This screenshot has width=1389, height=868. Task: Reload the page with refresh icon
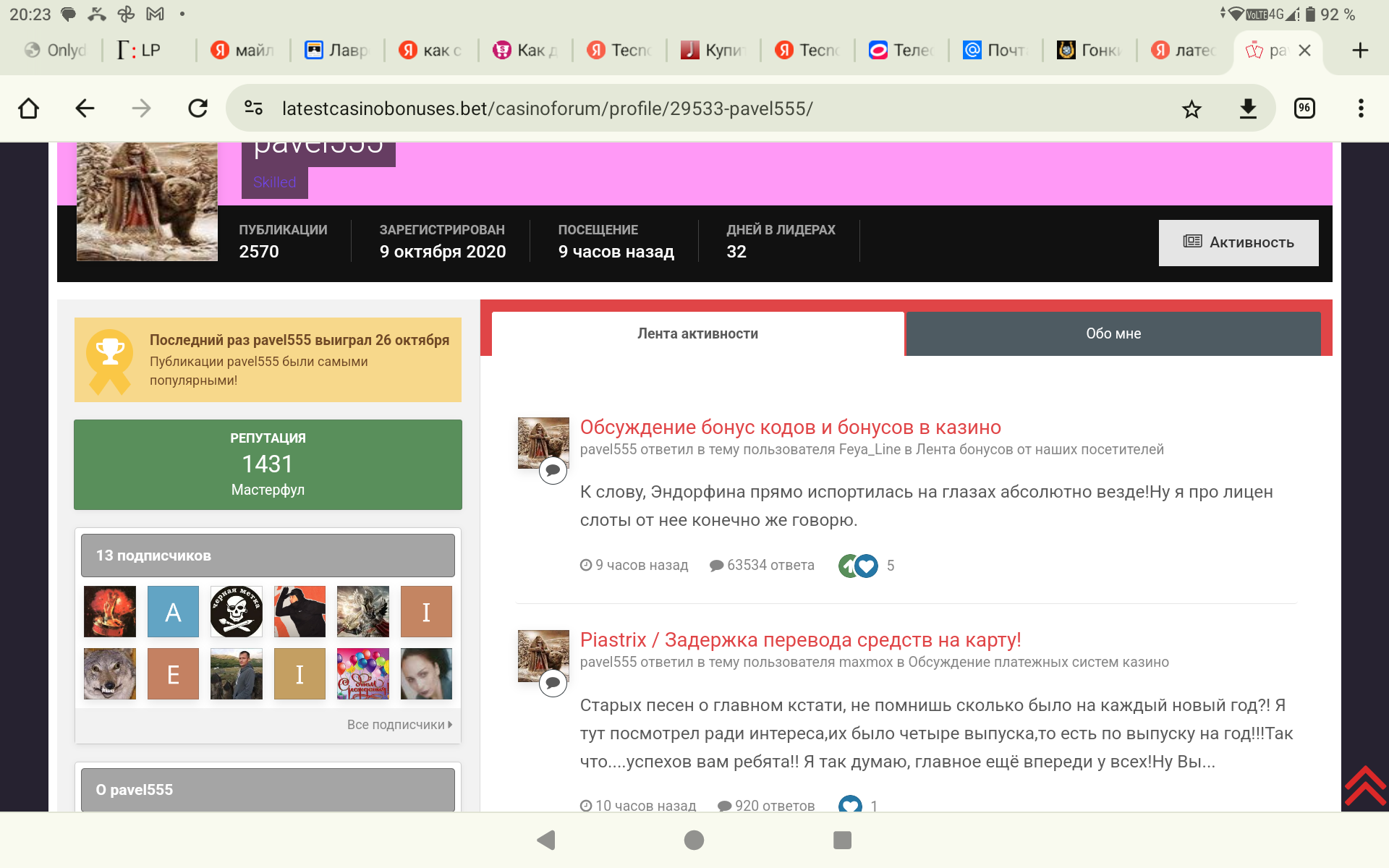[197, 109]
